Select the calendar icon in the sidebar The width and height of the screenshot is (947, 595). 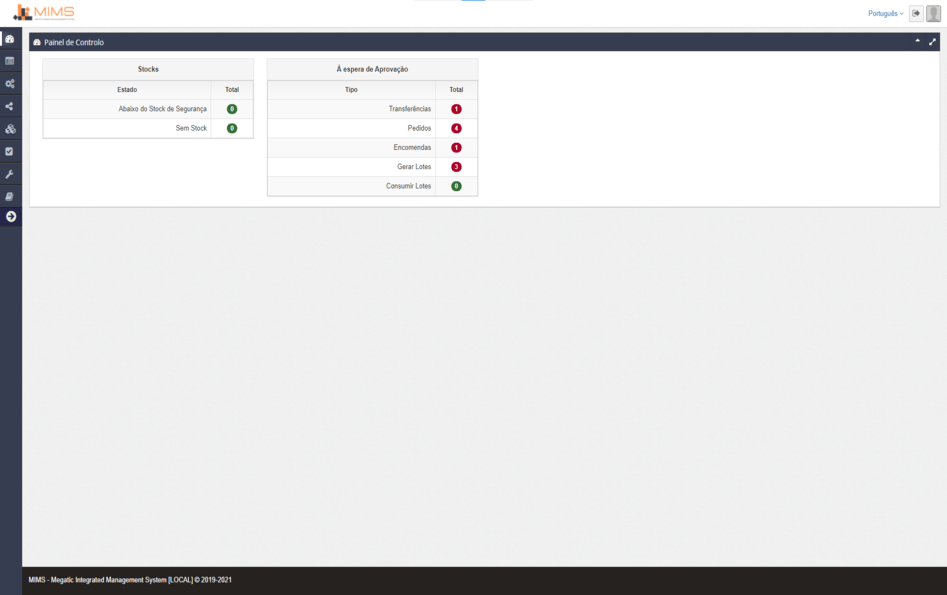[x=11, y=61]
